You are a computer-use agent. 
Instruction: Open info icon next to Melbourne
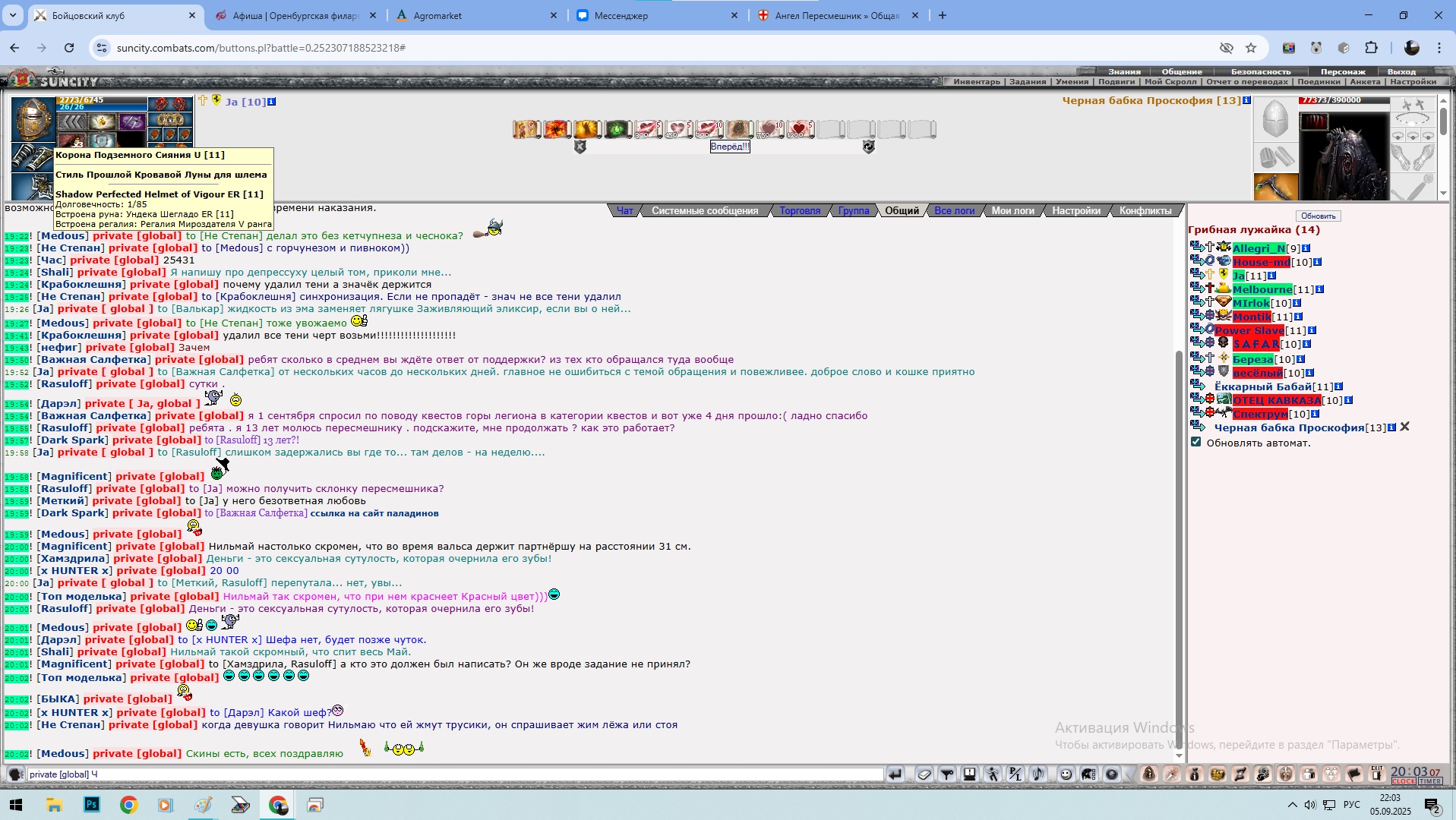(x=1319, y=289)
